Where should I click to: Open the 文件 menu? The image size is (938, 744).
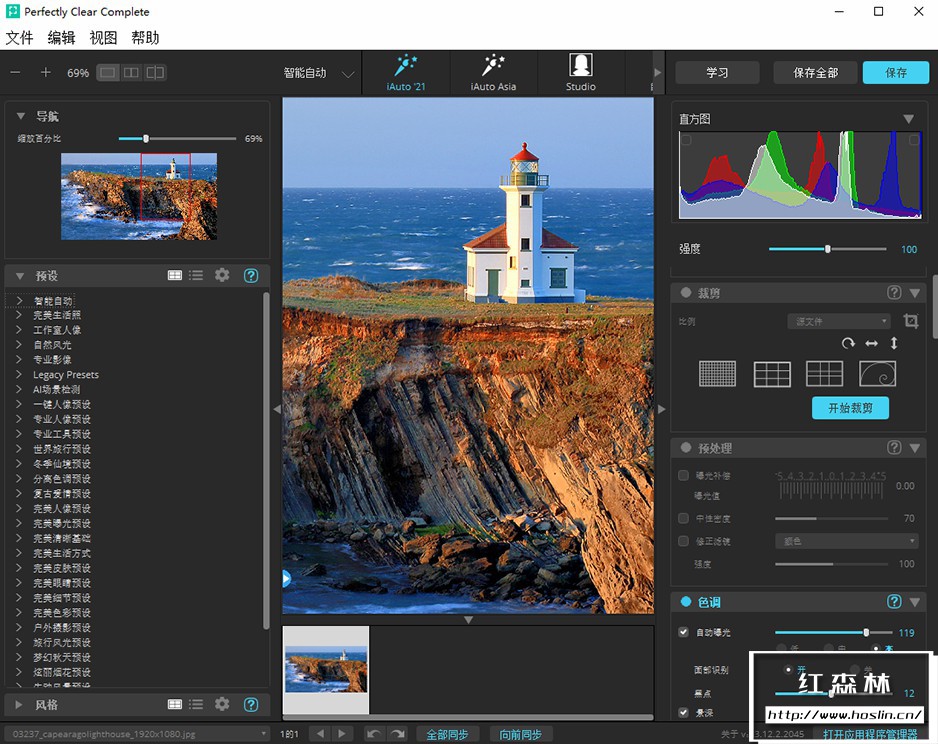[19, 38]
